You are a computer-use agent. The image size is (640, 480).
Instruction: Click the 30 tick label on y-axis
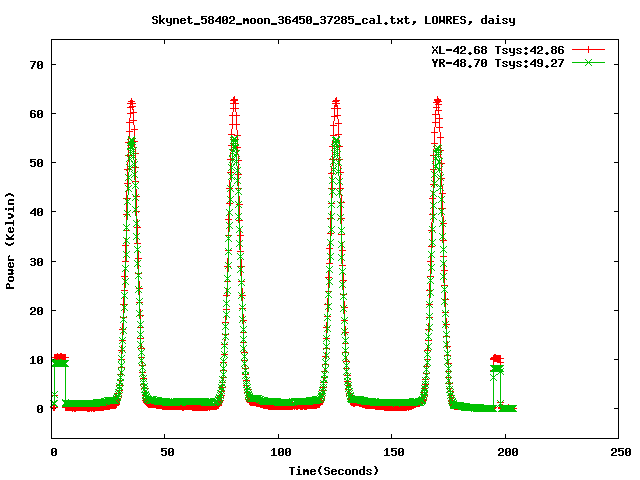36,262
